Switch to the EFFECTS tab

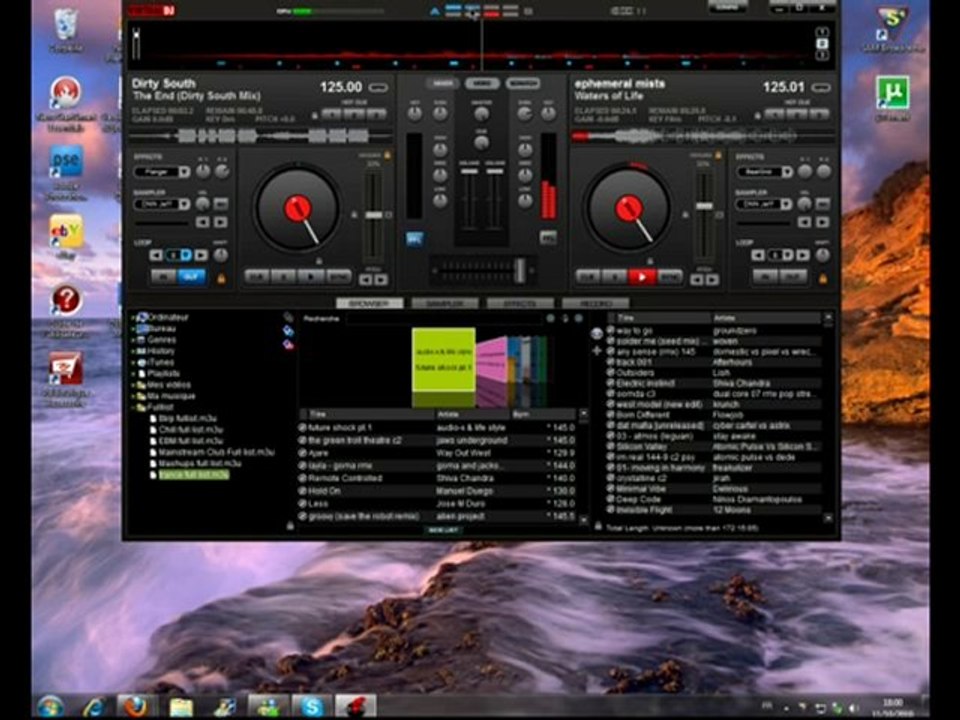coord(520,303)
